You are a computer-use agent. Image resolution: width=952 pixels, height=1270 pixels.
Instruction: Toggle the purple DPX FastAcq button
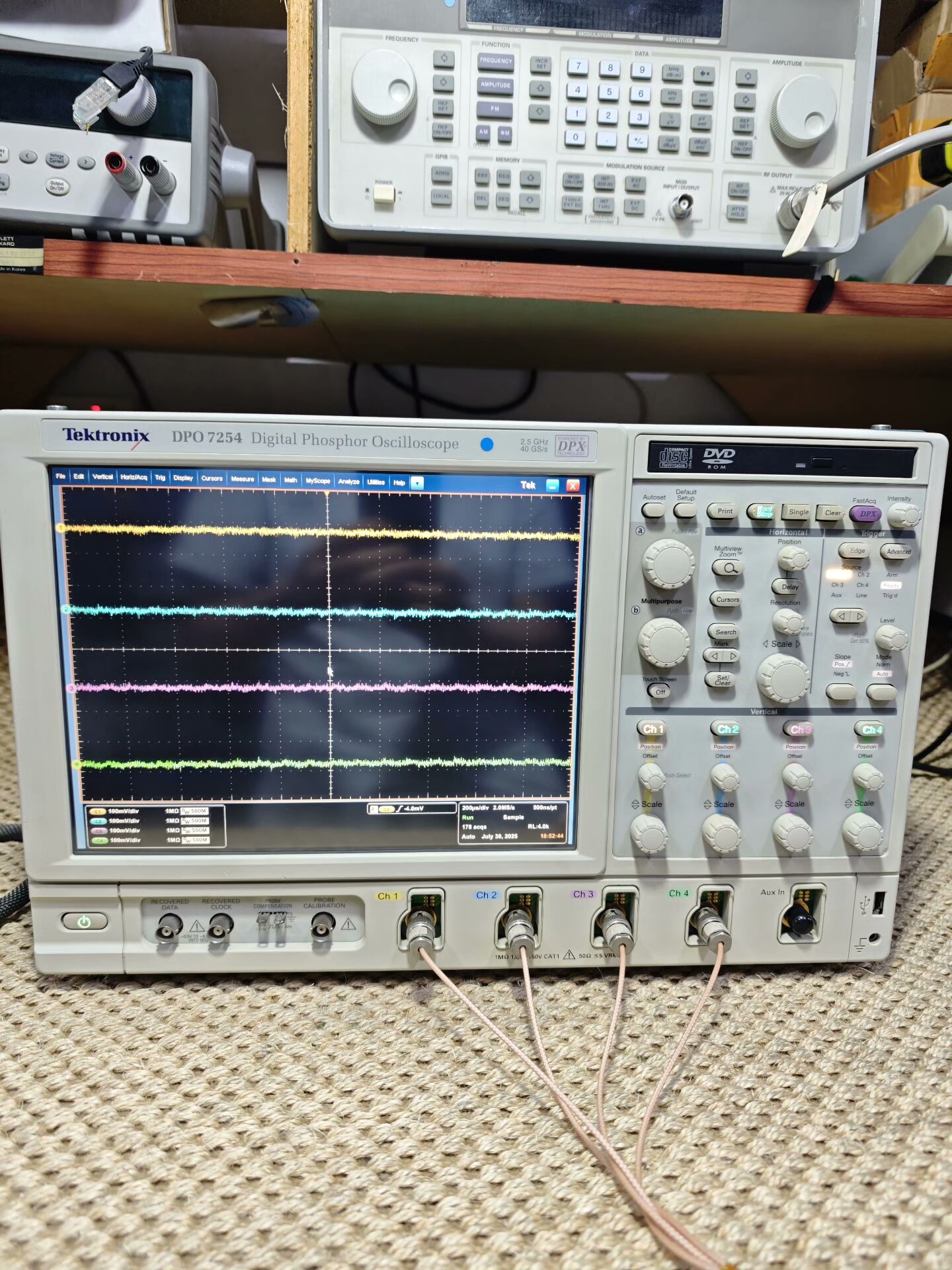(x=866, y=514)
